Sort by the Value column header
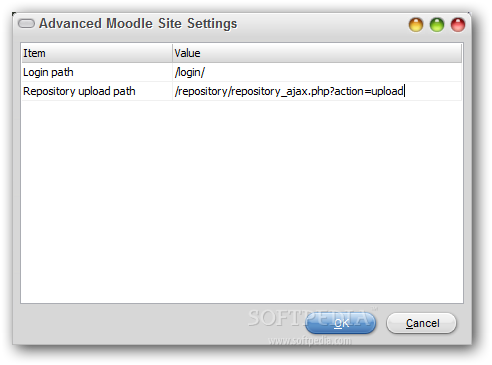The image size is (492, 365). coord(317,53)
